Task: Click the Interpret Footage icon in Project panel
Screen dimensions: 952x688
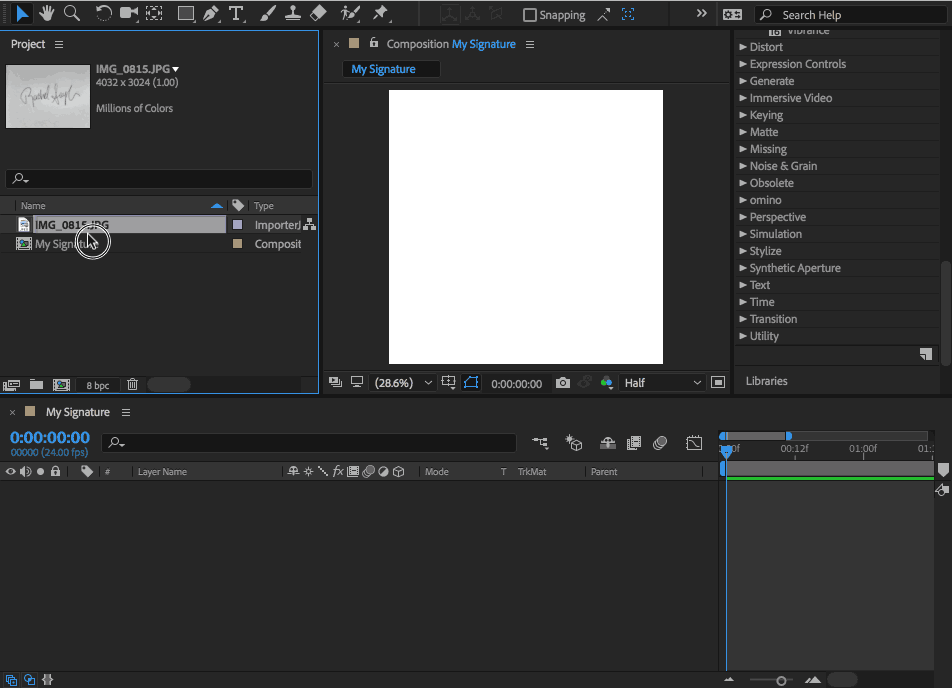Action: point(12,384)
